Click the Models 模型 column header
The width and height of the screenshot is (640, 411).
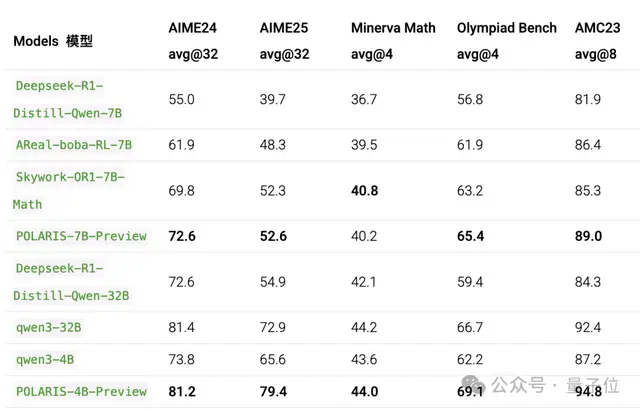click(x=53, y=42)
